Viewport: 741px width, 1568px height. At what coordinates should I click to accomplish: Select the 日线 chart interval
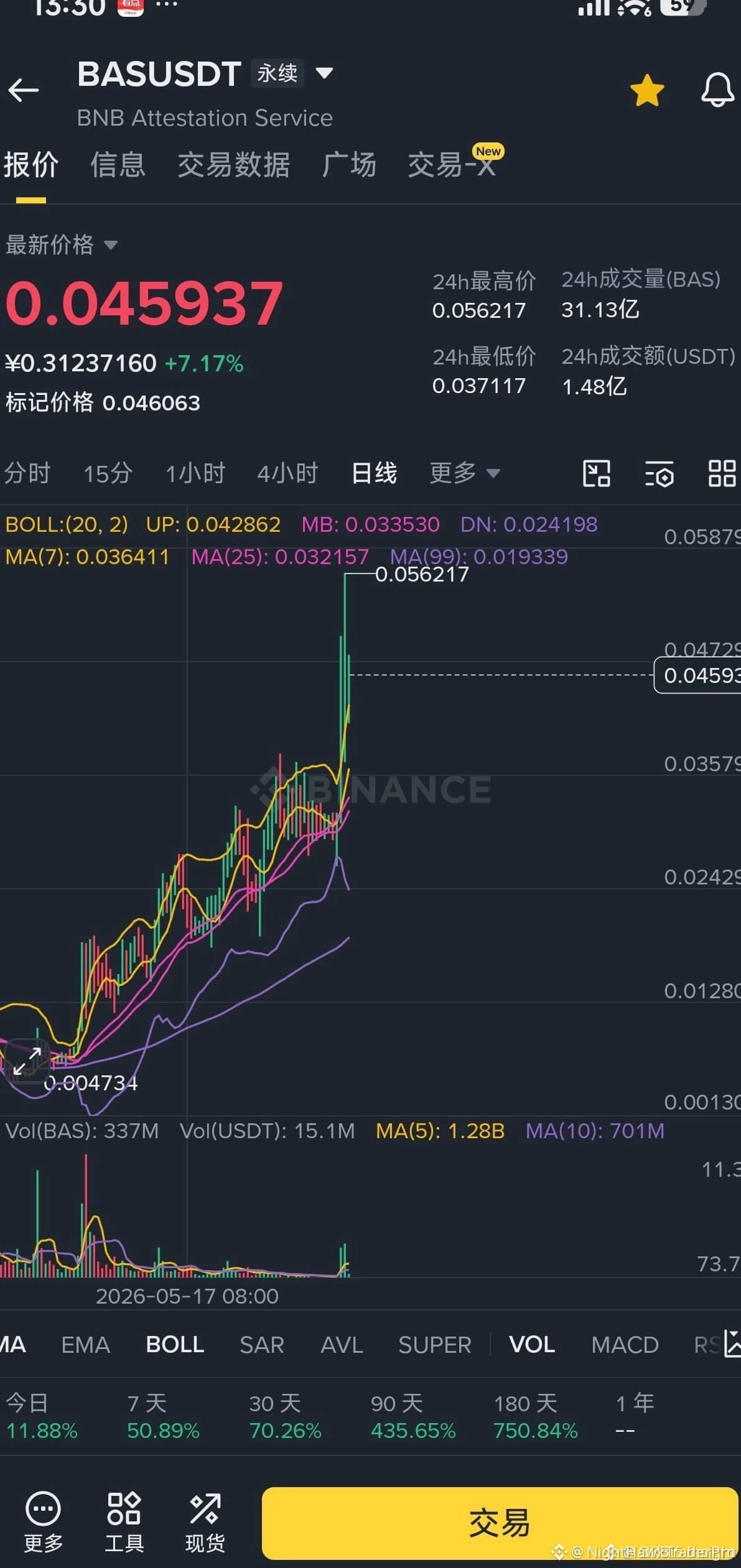coord(374,473)
